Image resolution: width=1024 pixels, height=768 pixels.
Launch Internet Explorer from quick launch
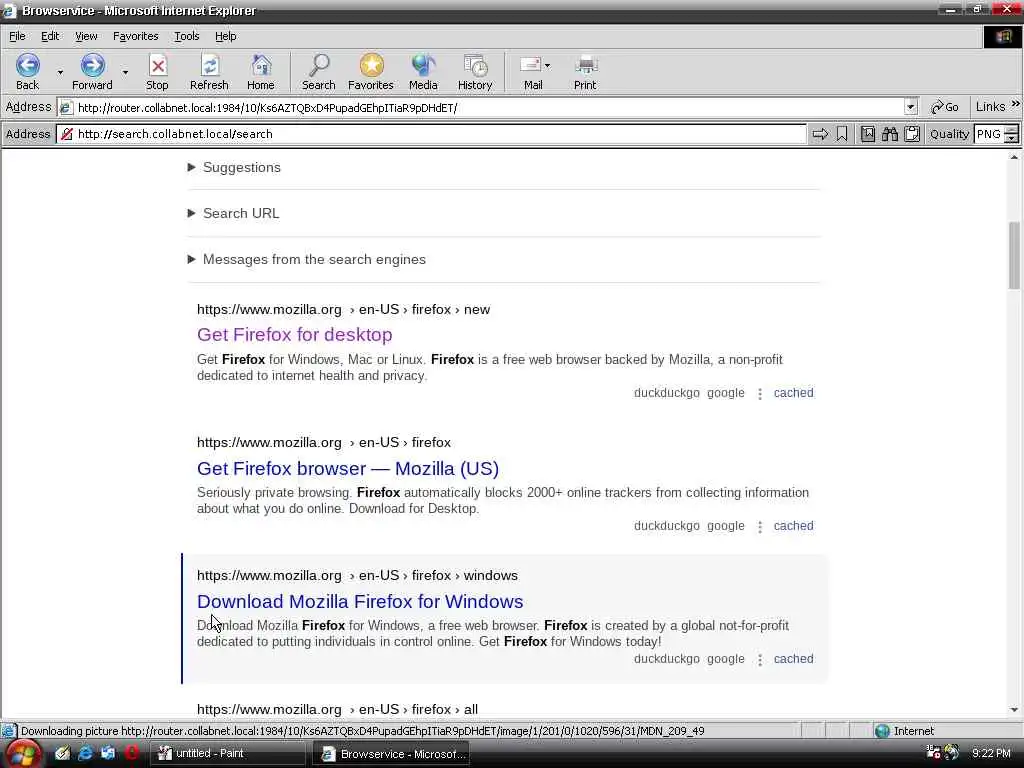[x=85, y=753]
